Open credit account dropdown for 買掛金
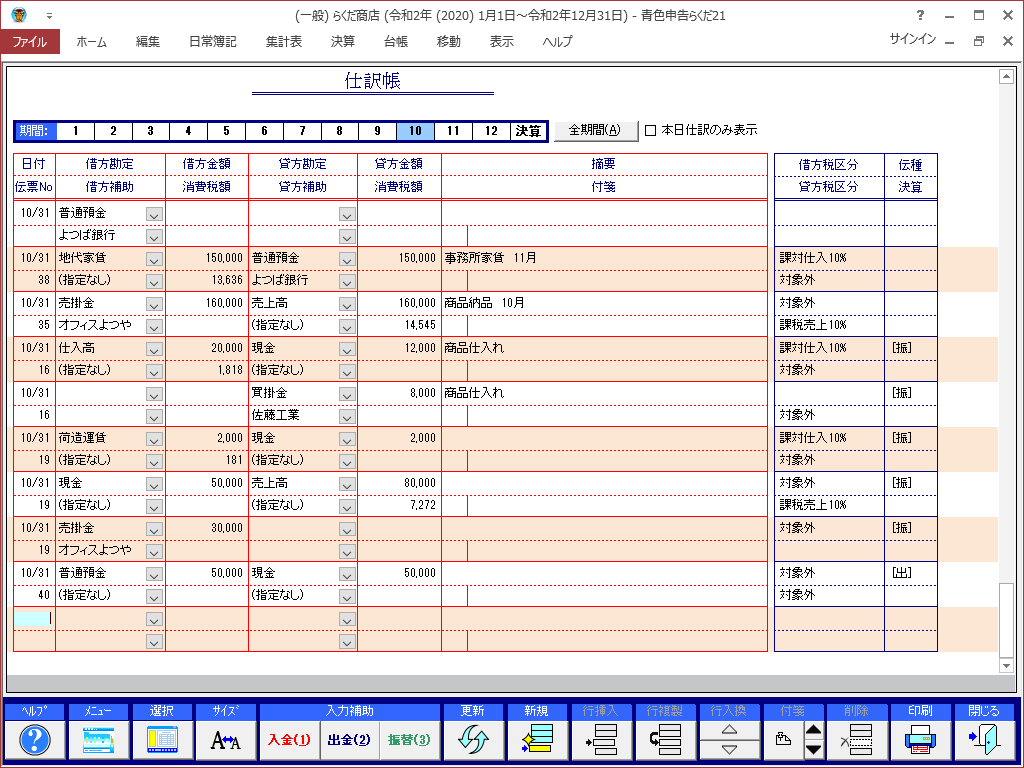Screen dimensions: 1024x768 [347, 394]
